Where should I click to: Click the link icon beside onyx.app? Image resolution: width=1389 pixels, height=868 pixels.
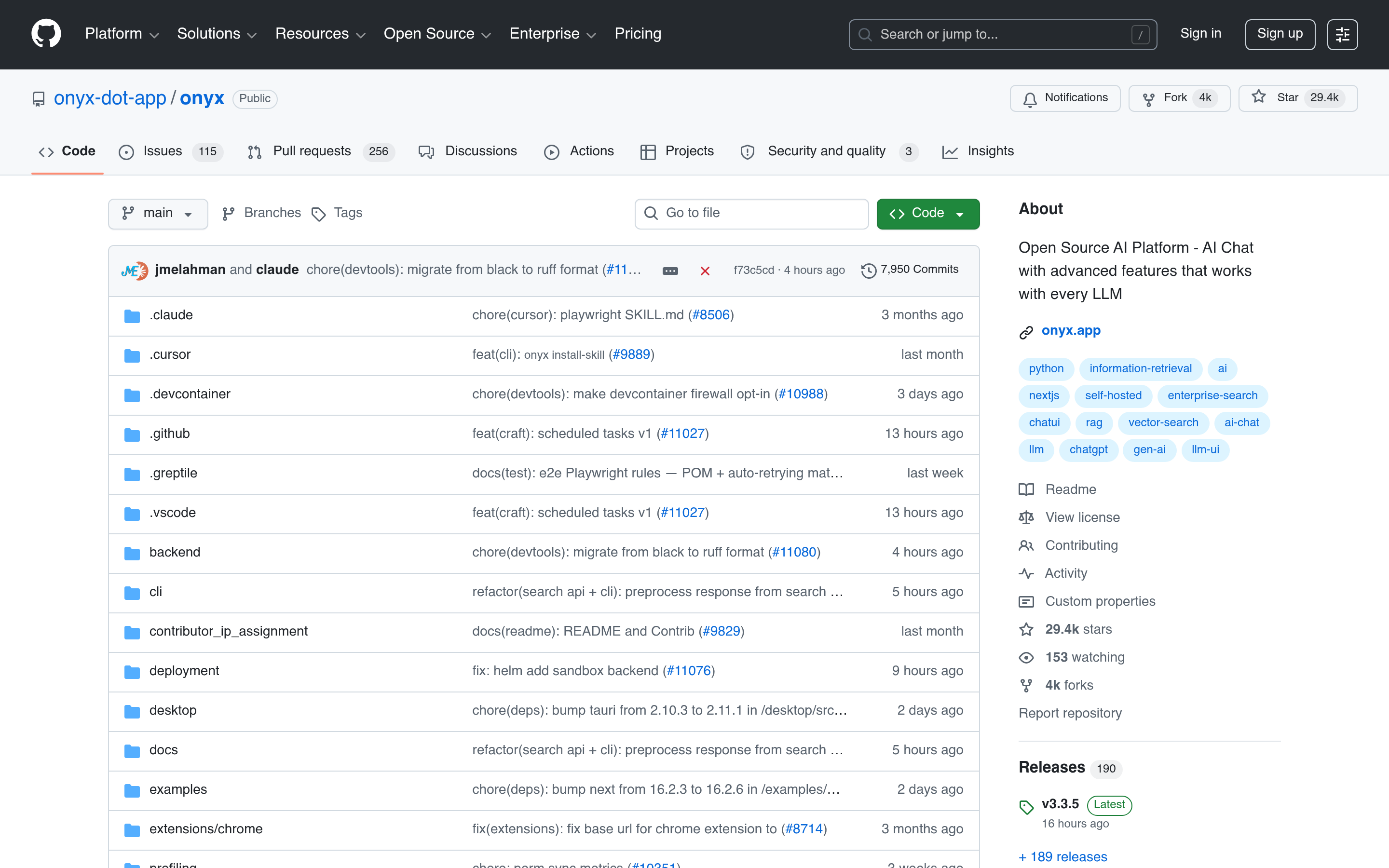pyautogui.click(x=1026, y=332)
